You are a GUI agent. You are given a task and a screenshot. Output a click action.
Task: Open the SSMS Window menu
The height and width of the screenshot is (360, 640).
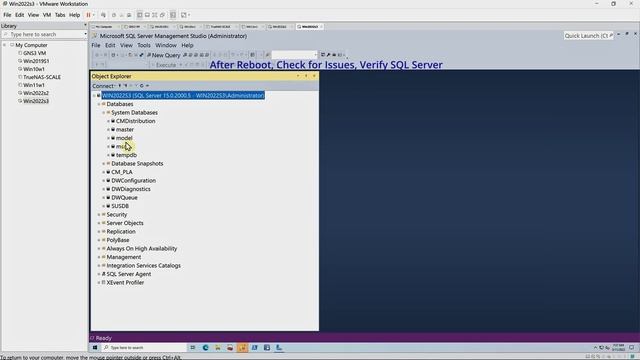pyautogui.click(x=166, y=45)
